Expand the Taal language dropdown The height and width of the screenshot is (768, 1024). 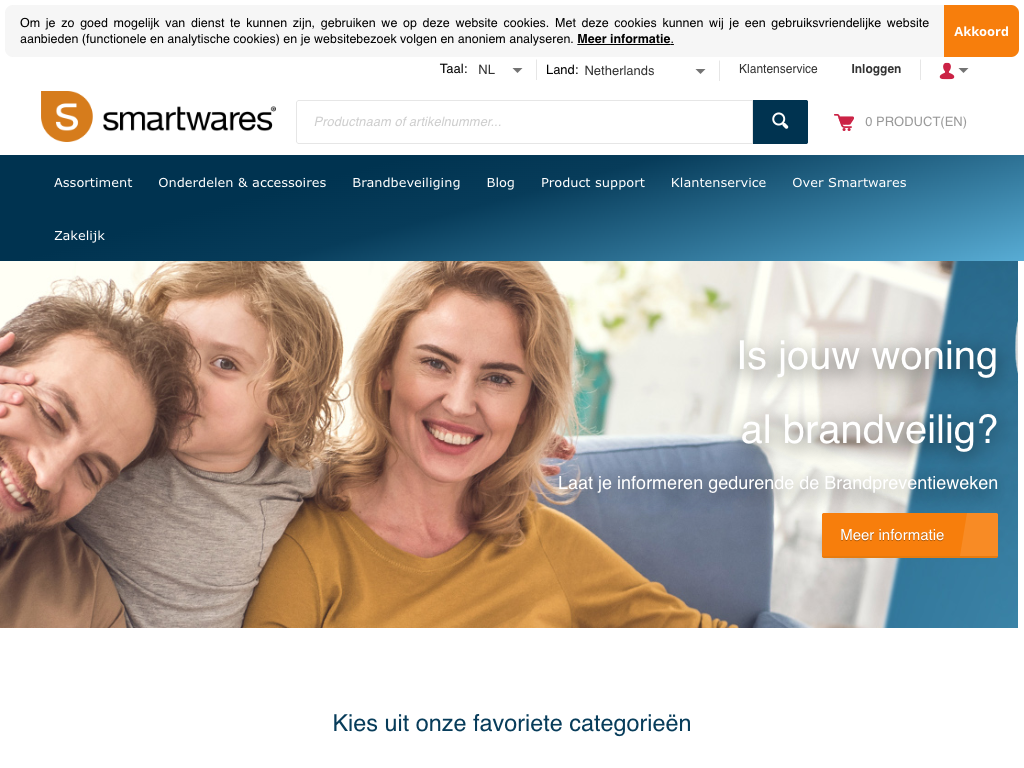(500, 70)
